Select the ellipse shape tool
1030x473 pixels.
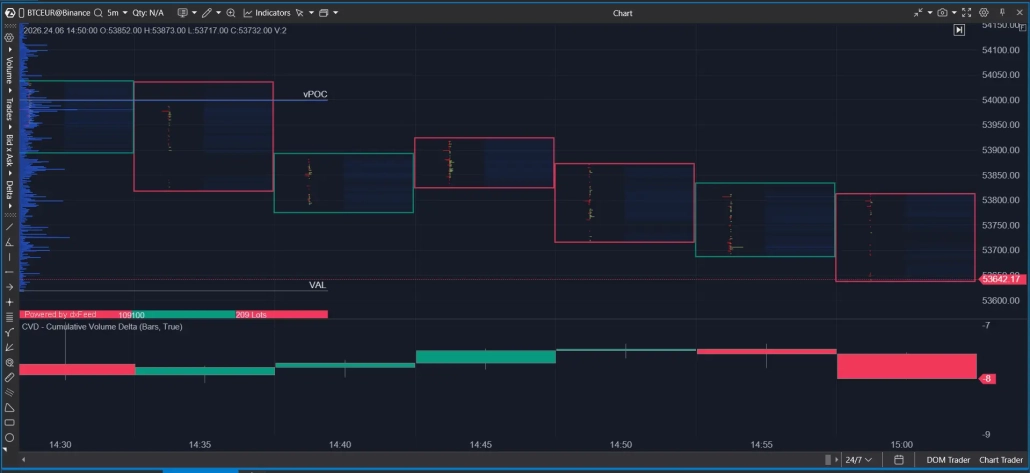pyautogui.click(x=9, y=438)
